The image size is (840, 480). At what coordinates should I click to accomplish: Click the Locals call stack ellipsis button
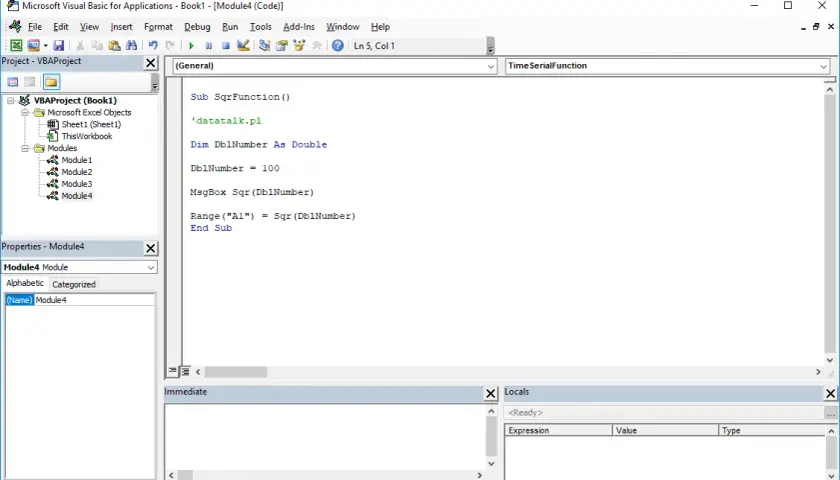click(830, 413)
